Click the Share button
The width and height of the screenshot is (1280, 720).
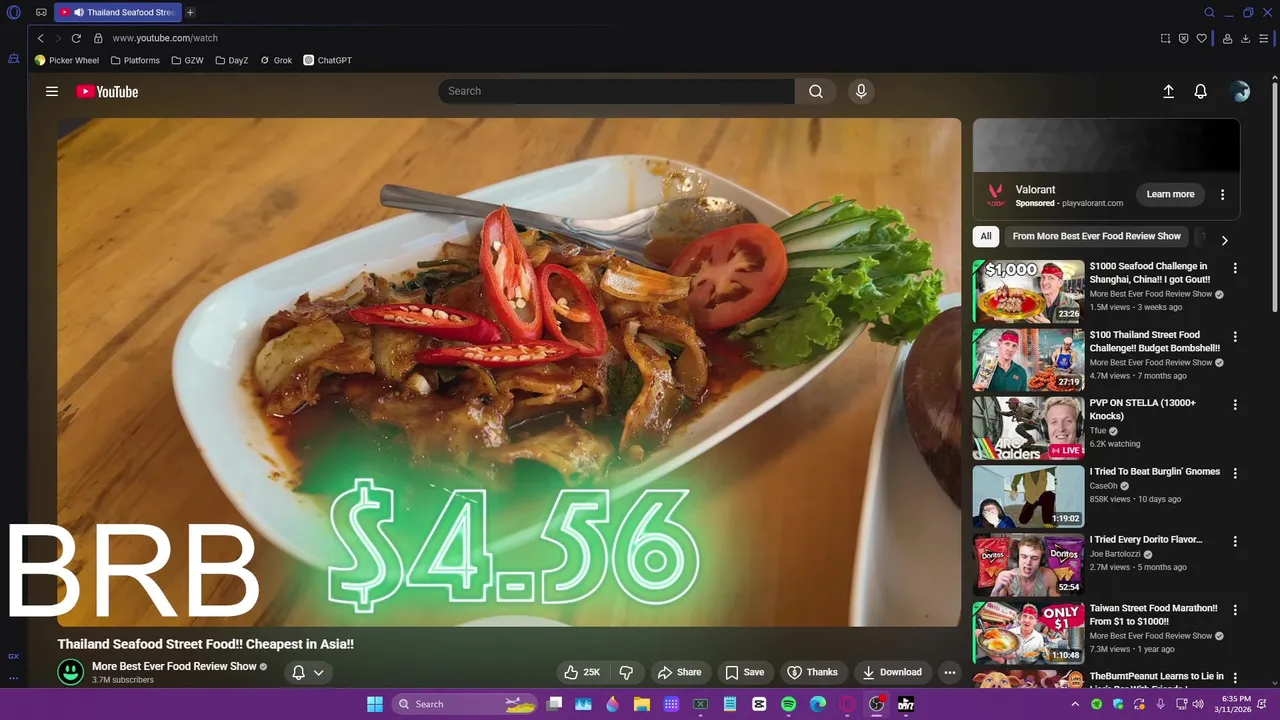[680, 672]
